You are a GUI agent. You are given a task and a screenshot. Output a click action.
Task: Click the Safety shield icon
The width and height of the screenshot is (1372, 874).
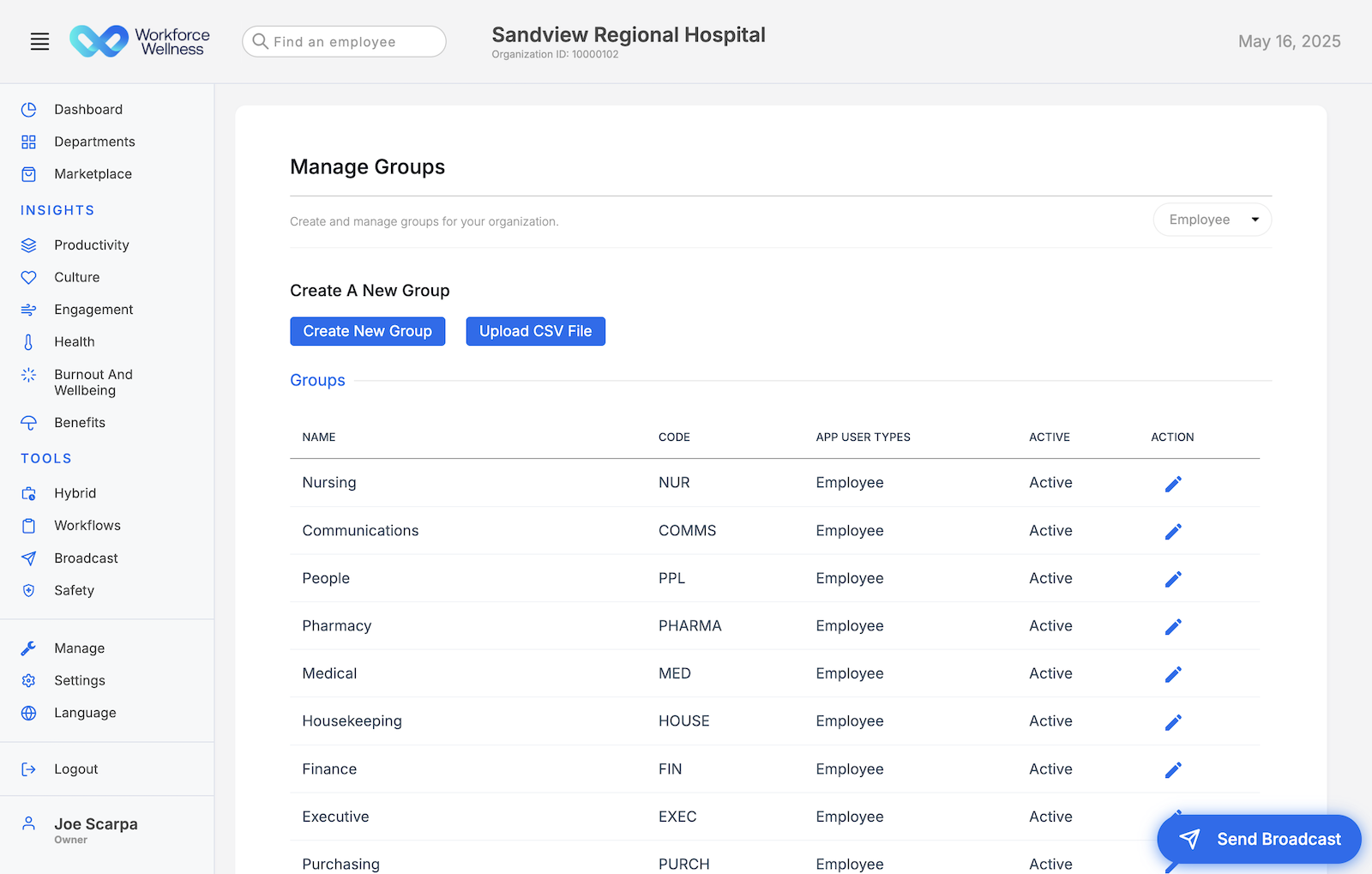pos(28,590)
